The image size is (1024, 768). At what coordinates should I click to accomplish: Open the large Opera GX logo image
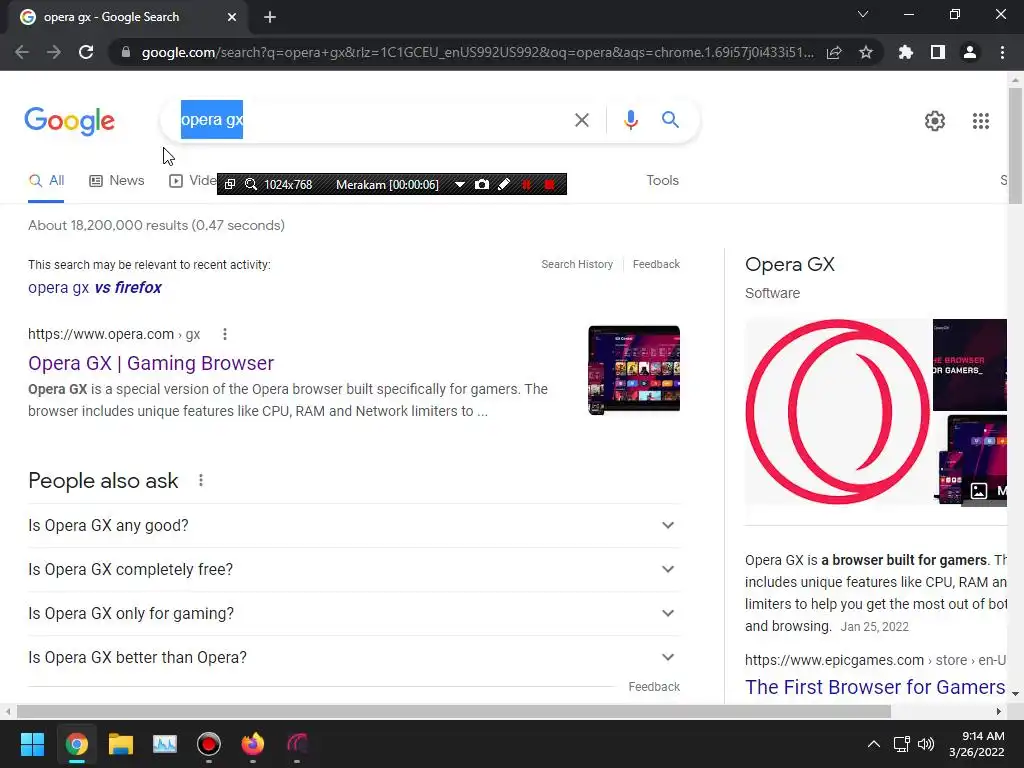point(837,411)
